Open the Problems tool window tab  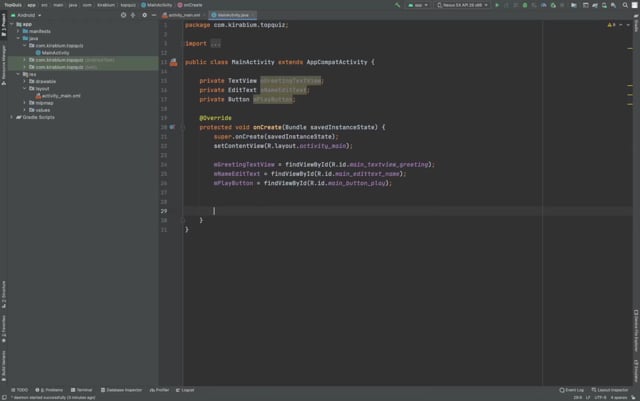[49, 390]
